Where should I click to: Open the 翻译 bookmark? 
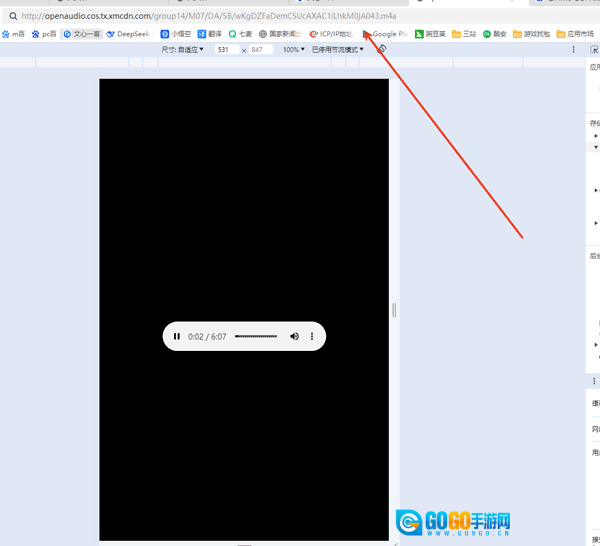tap(210, 33)
